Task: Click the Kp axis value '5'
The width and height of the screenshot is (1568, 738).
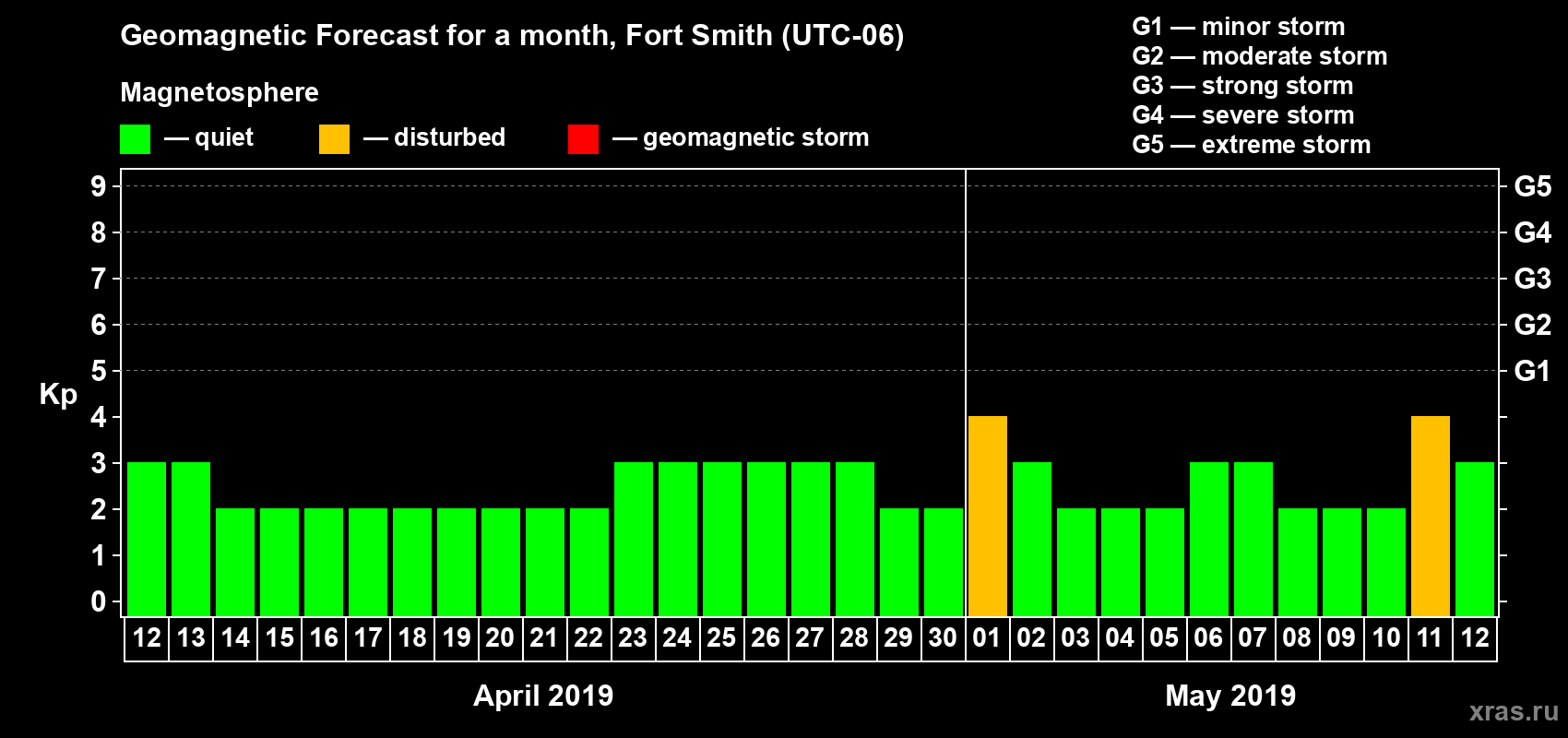Action: coord(99,371)
